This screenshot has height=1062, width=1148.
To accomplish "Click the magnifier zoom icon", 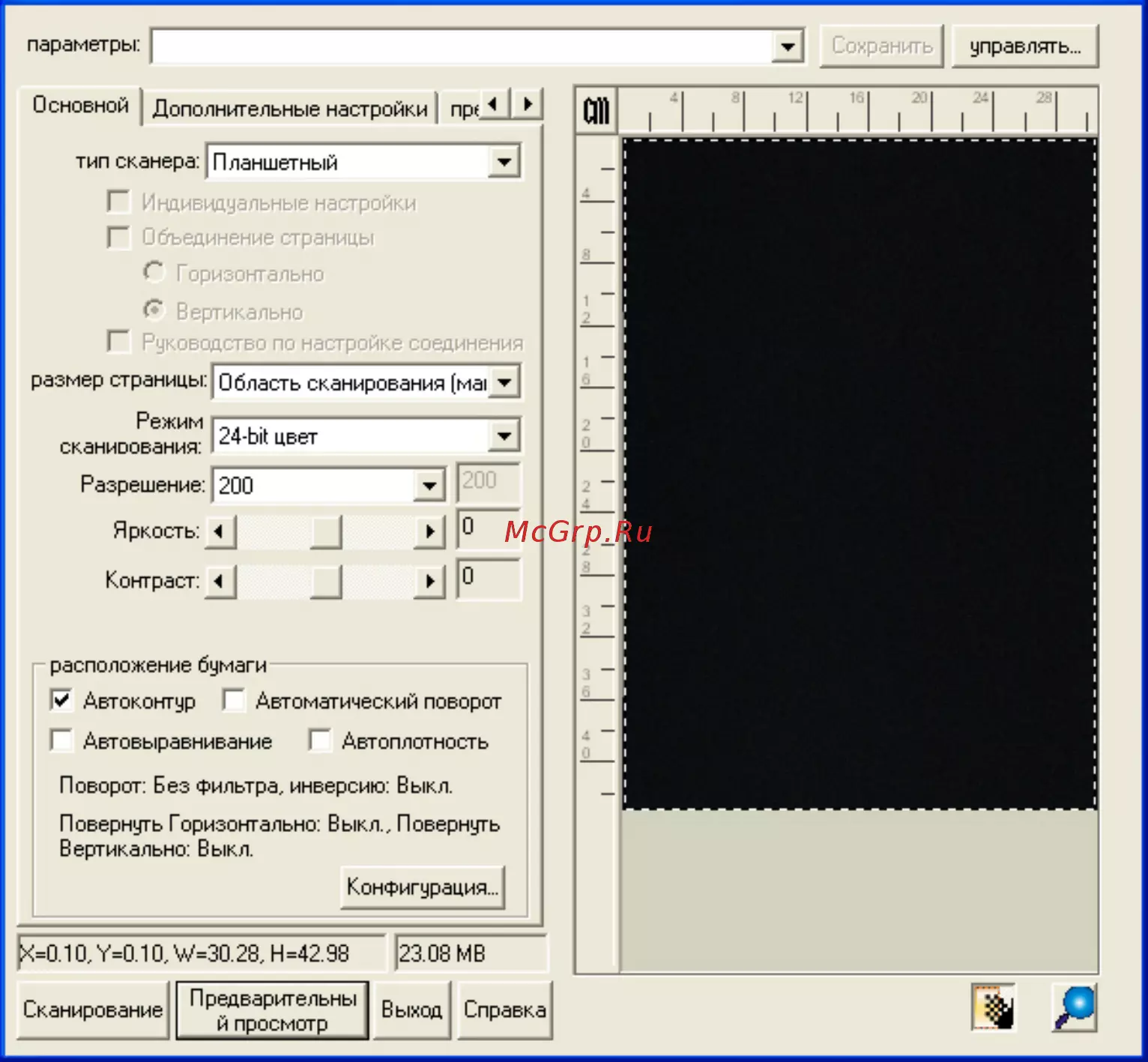I will coord(1075,1007).
